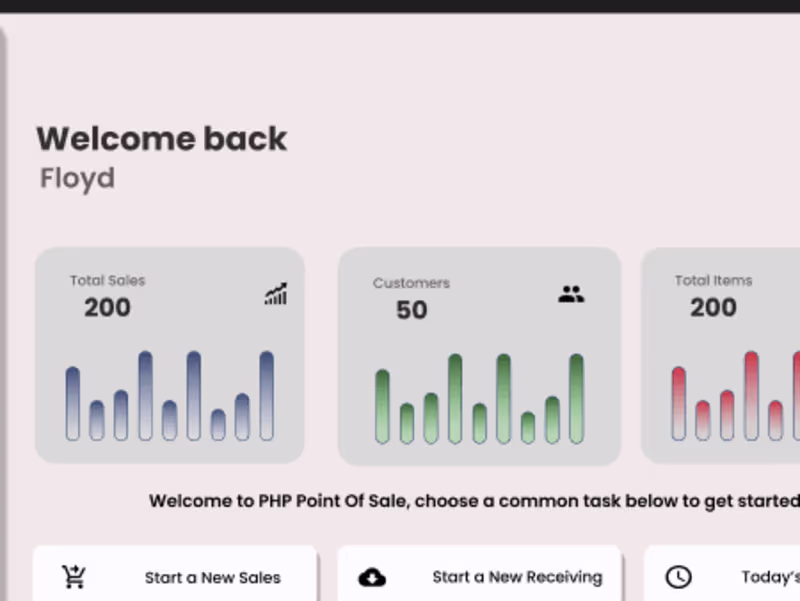The height and width of the screenshot is (601, 800).
Task: Select the Customers value 50
Action: (x=411, y=310)
